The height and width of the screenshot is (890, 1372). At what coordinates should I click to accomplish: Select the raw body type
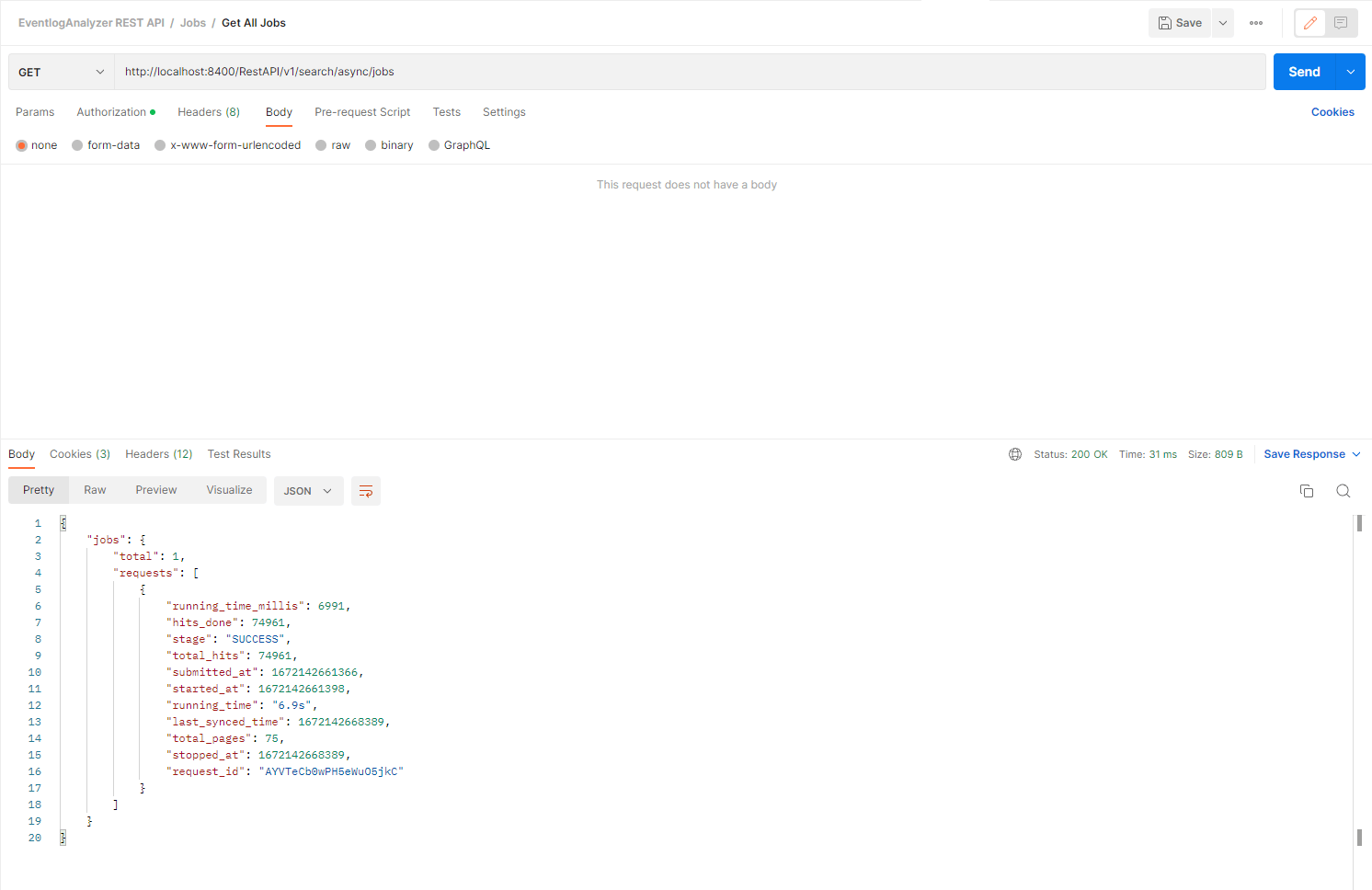click(x=332, y=144)
